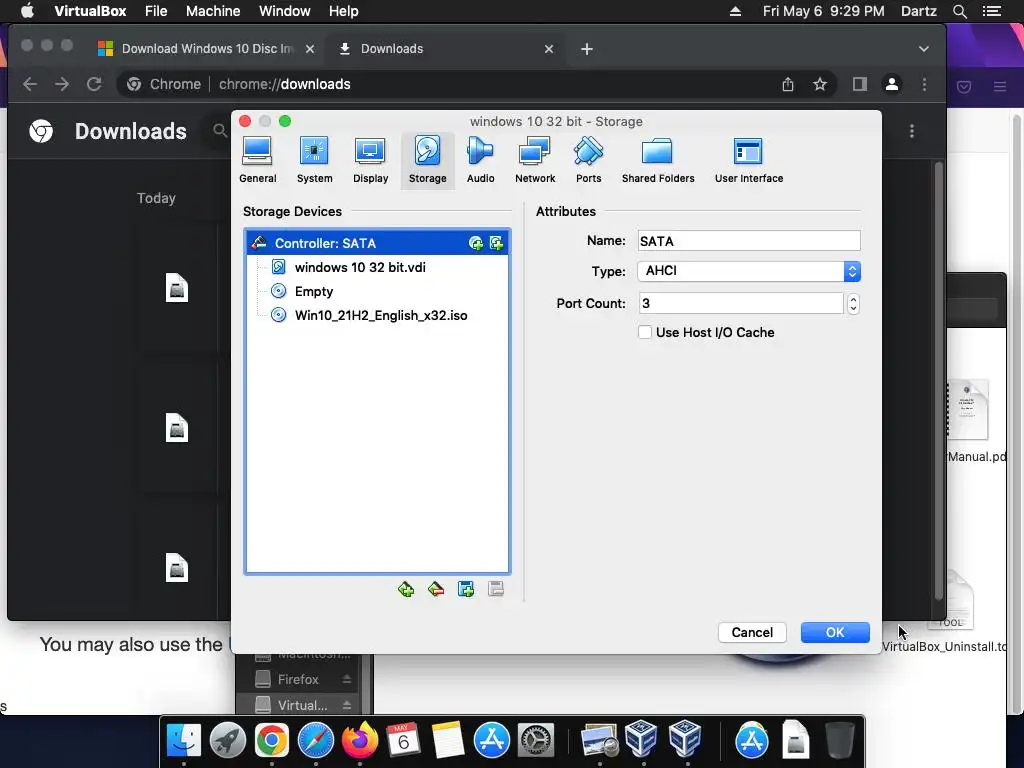
Task: Open the Apple menu
Action: (27, 11)
